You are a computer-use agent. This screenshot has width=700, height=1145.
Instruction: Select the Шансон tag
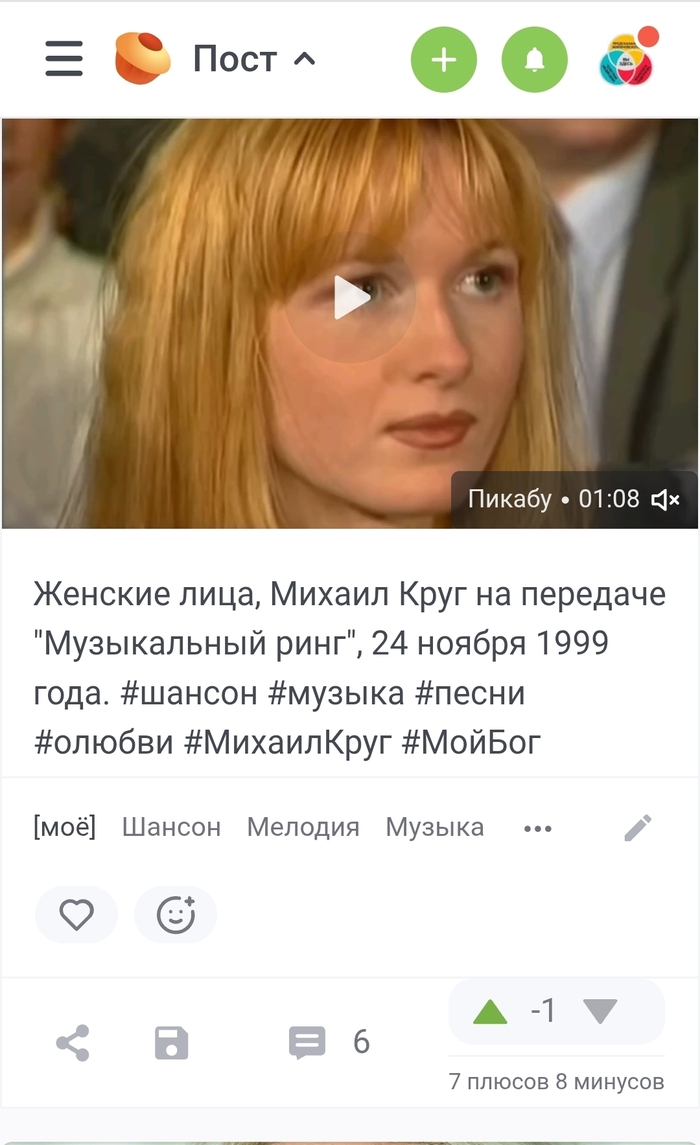tap(171, 827)
